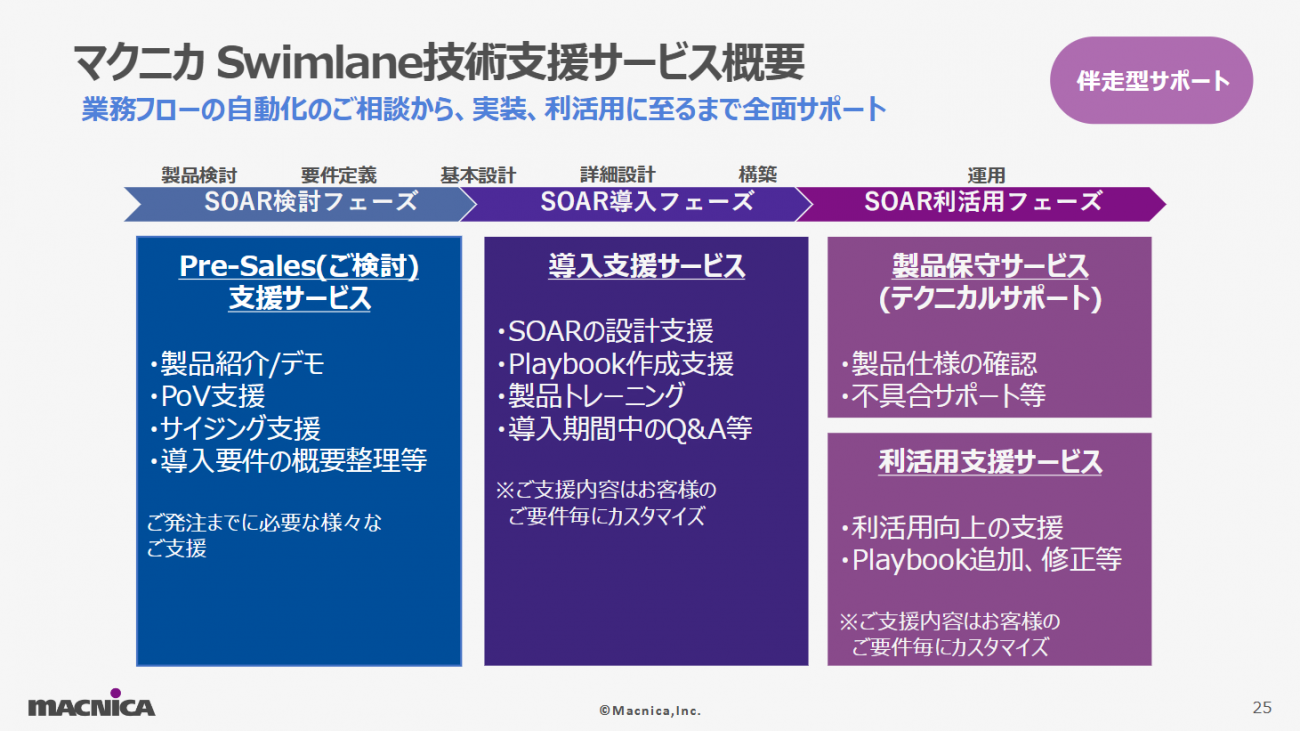Viewport: 1300px width, 731px height.
Task: Open the 利活用支援サービス heading
Action: 989,462
